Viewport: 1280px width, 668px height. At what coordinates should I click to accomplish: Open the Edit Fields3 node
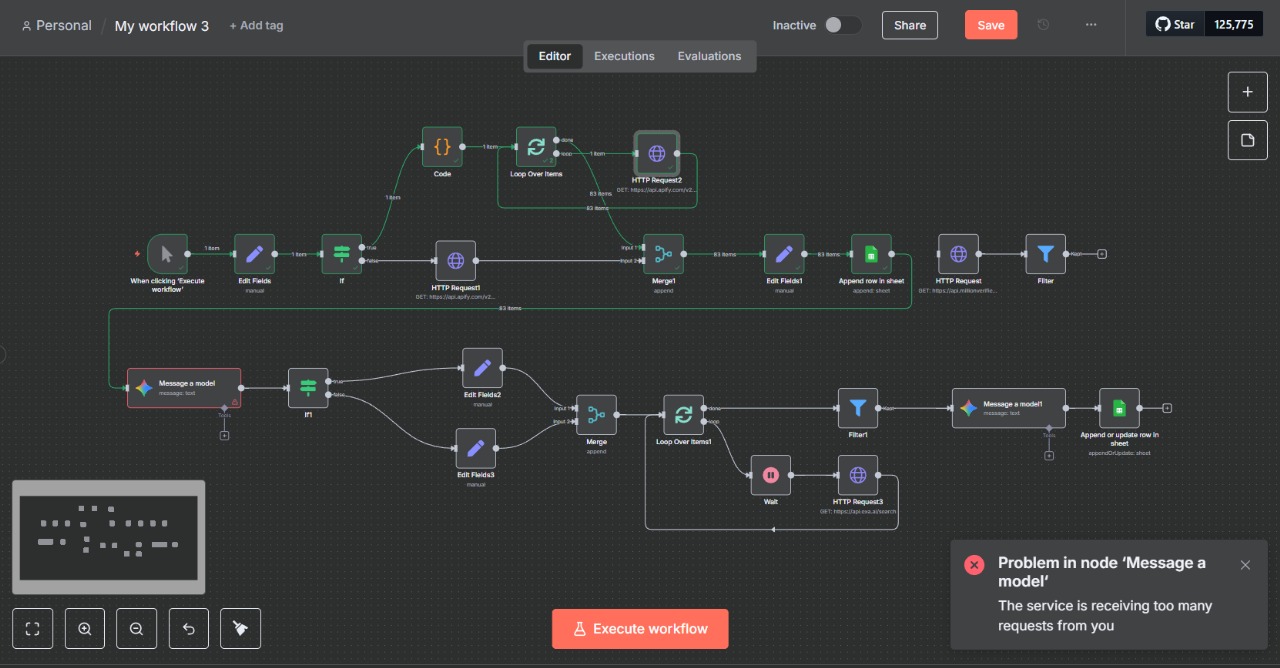tap(475, 448)
